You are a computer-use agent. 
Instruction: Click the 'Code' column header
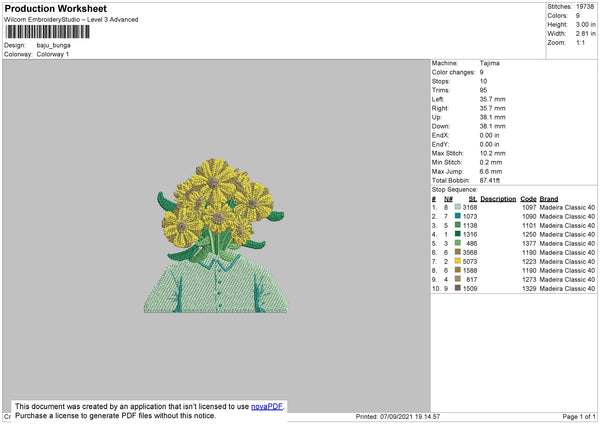[528, 199]
